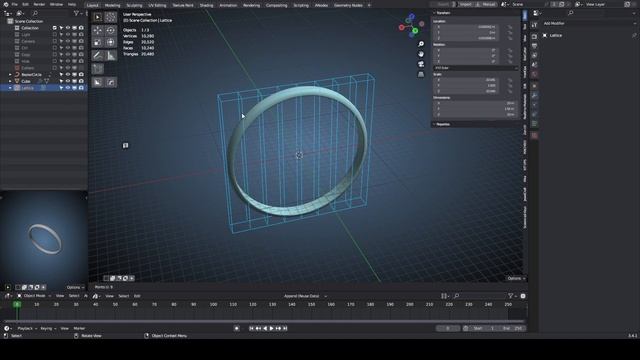Viewport: 640px width, 360px height.
Task: Hide the Cube object in viewport
Action: [68, 81]
